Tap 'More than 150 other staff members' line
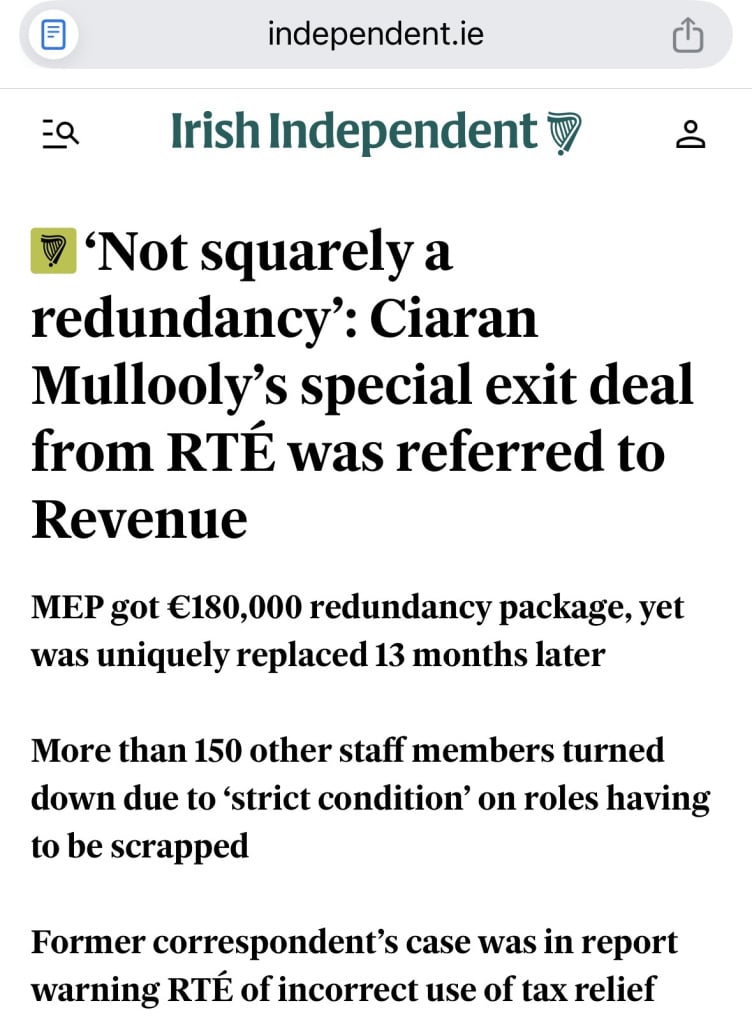 [347, 750]
